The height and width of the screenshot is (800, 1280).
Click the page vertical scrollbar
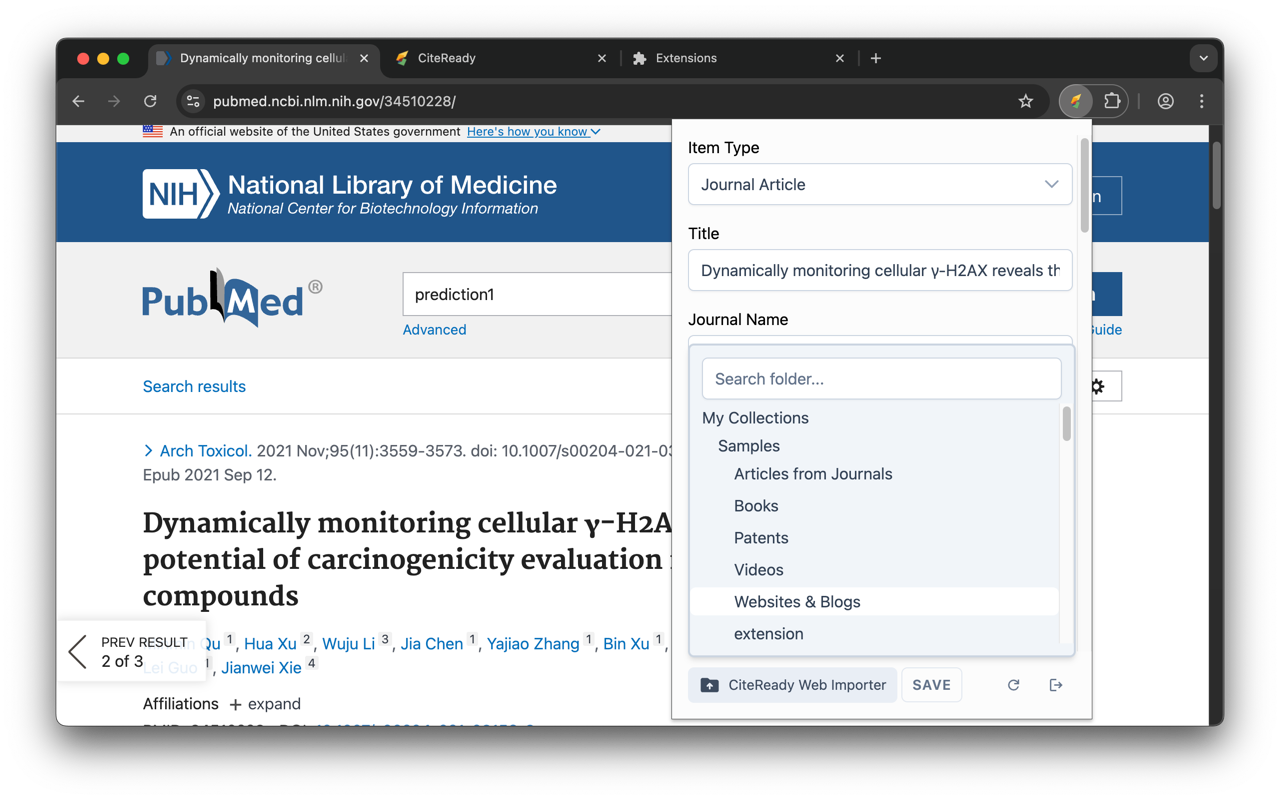point(1217,176)
